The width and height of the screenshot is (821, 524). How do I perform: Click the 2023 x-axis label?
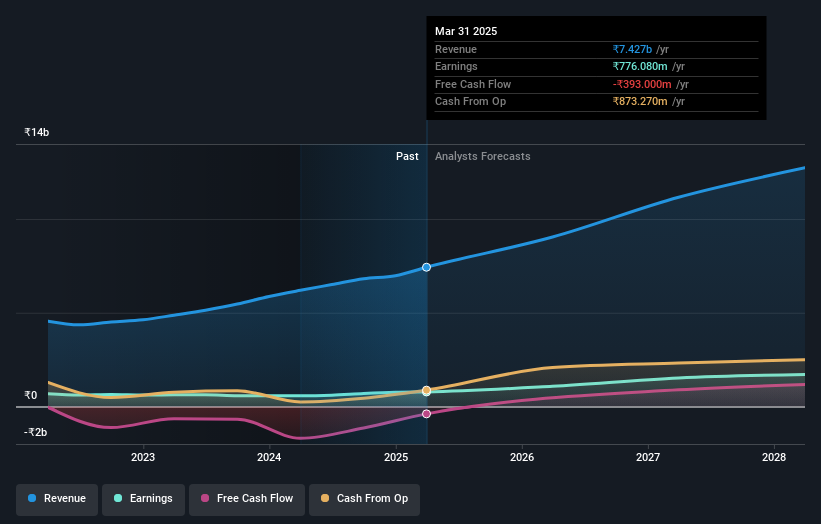pos(143,457)
